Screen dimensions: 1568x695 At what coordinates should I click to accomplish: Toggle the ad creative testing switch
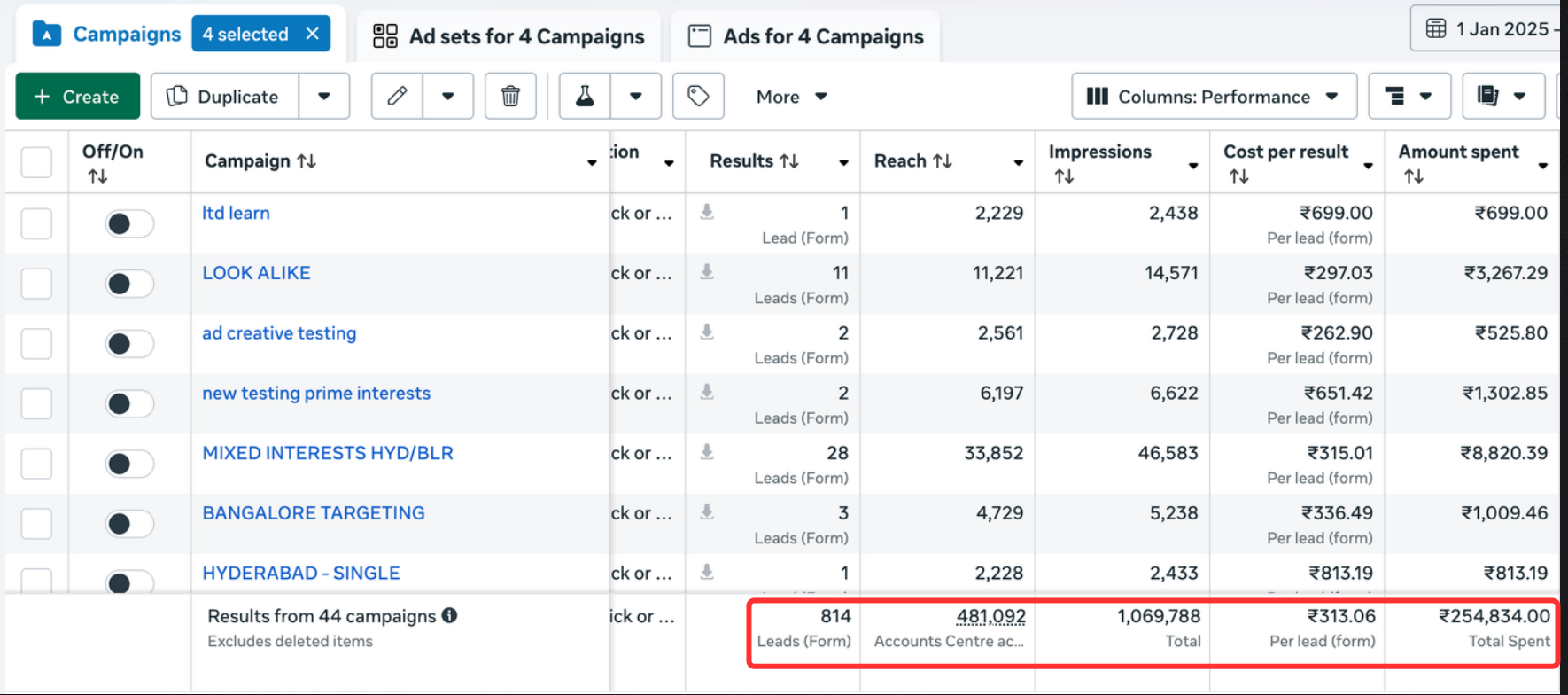[129, 344]
